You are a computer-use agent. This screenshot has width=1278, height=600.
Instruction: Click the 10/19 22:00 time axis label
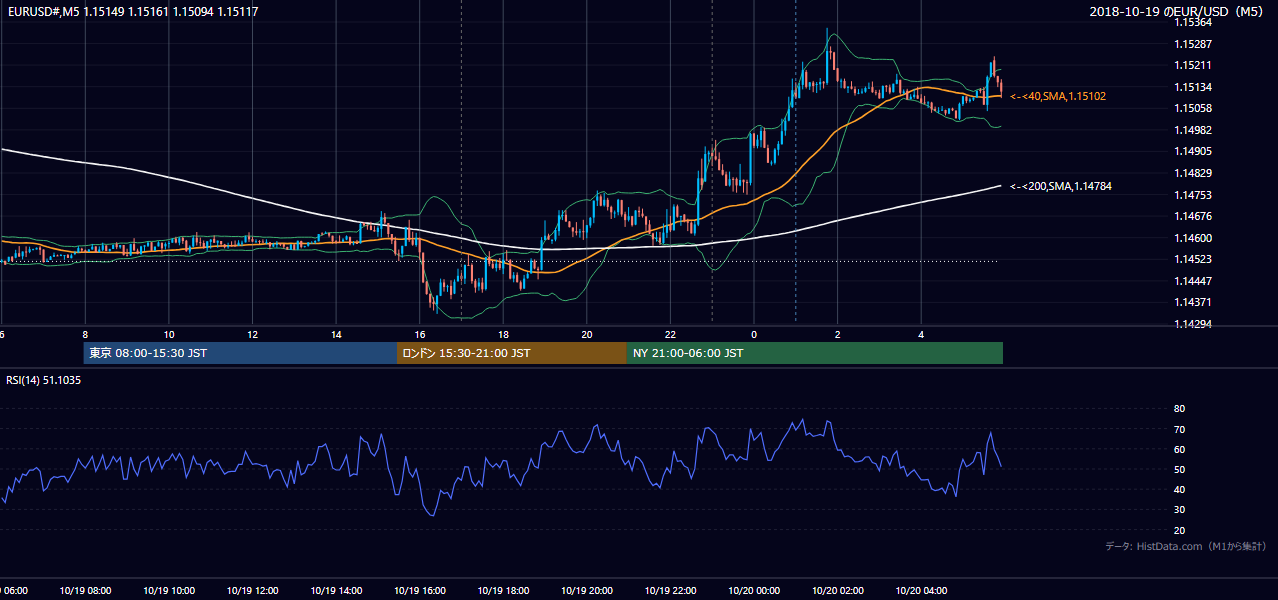[670, 591]
